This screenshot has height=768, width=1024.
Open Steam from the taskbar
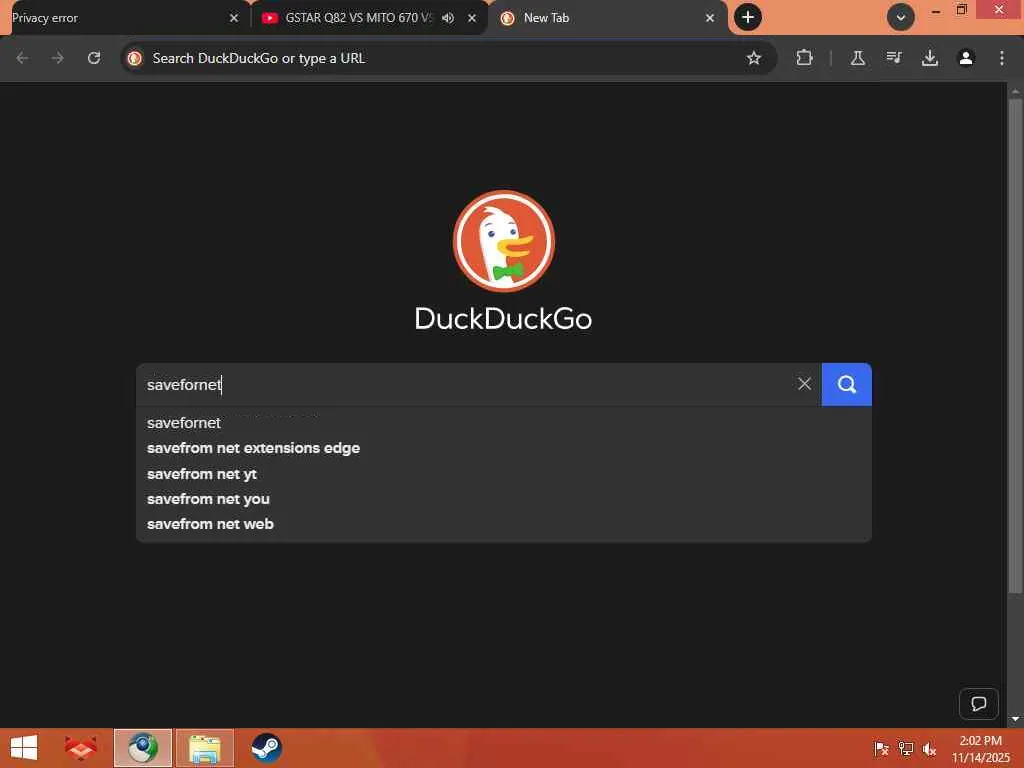[x=266, y=748]
